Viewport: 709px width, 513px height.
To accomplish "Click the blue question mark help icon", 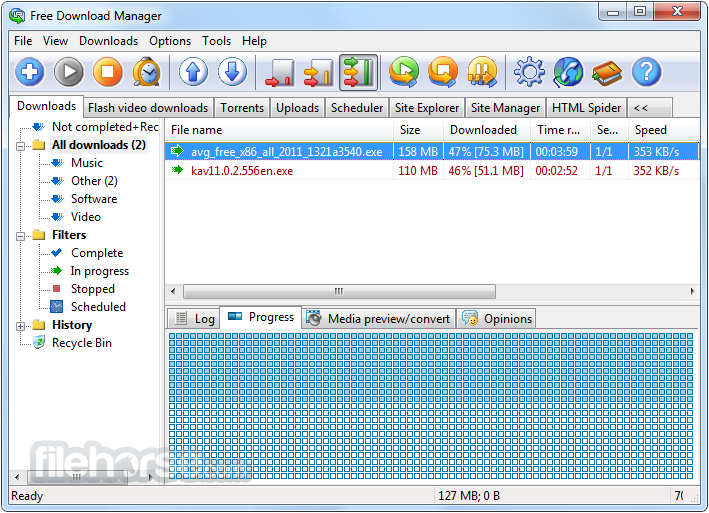I will (647, 72).
